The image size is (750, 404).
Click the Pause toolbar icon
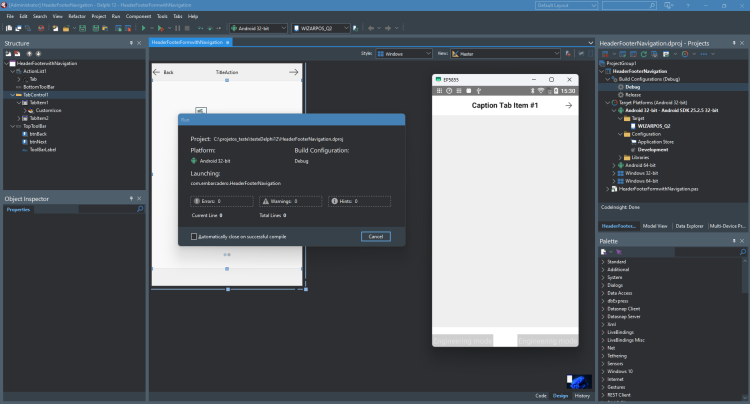177,28
